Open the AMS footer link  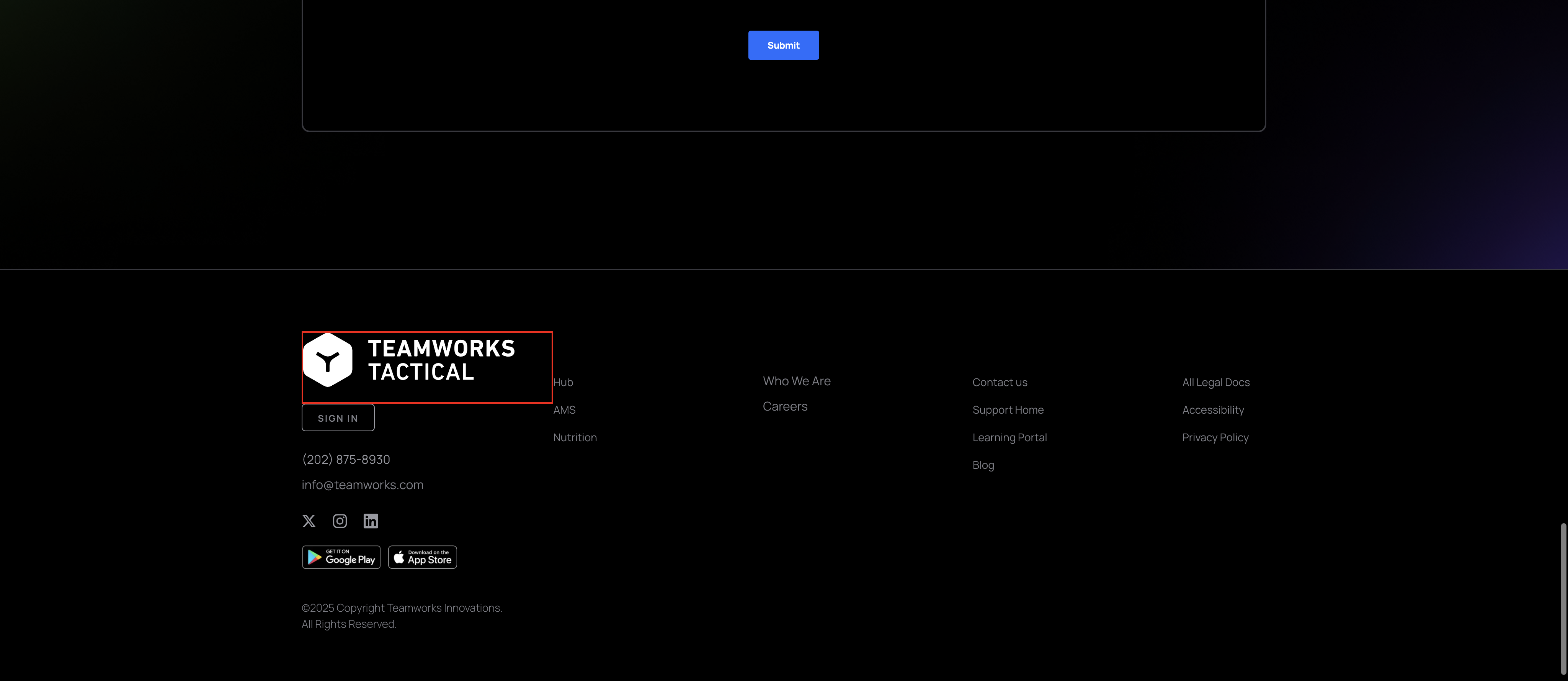564,410
